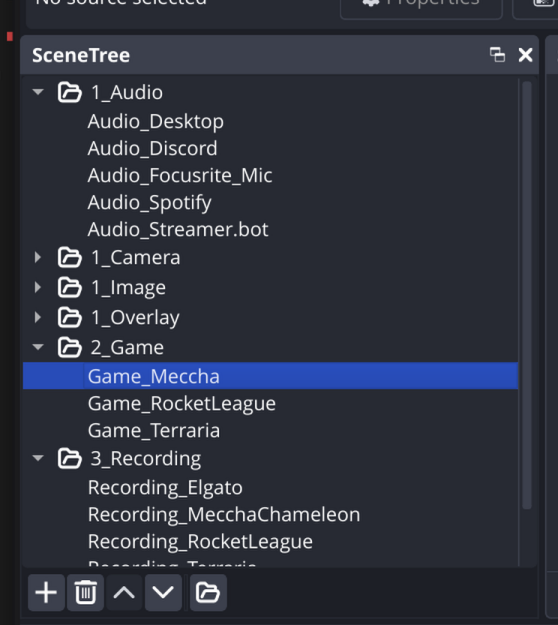
Task: Select the Game_RocketLeague scene
Action: 270,403
